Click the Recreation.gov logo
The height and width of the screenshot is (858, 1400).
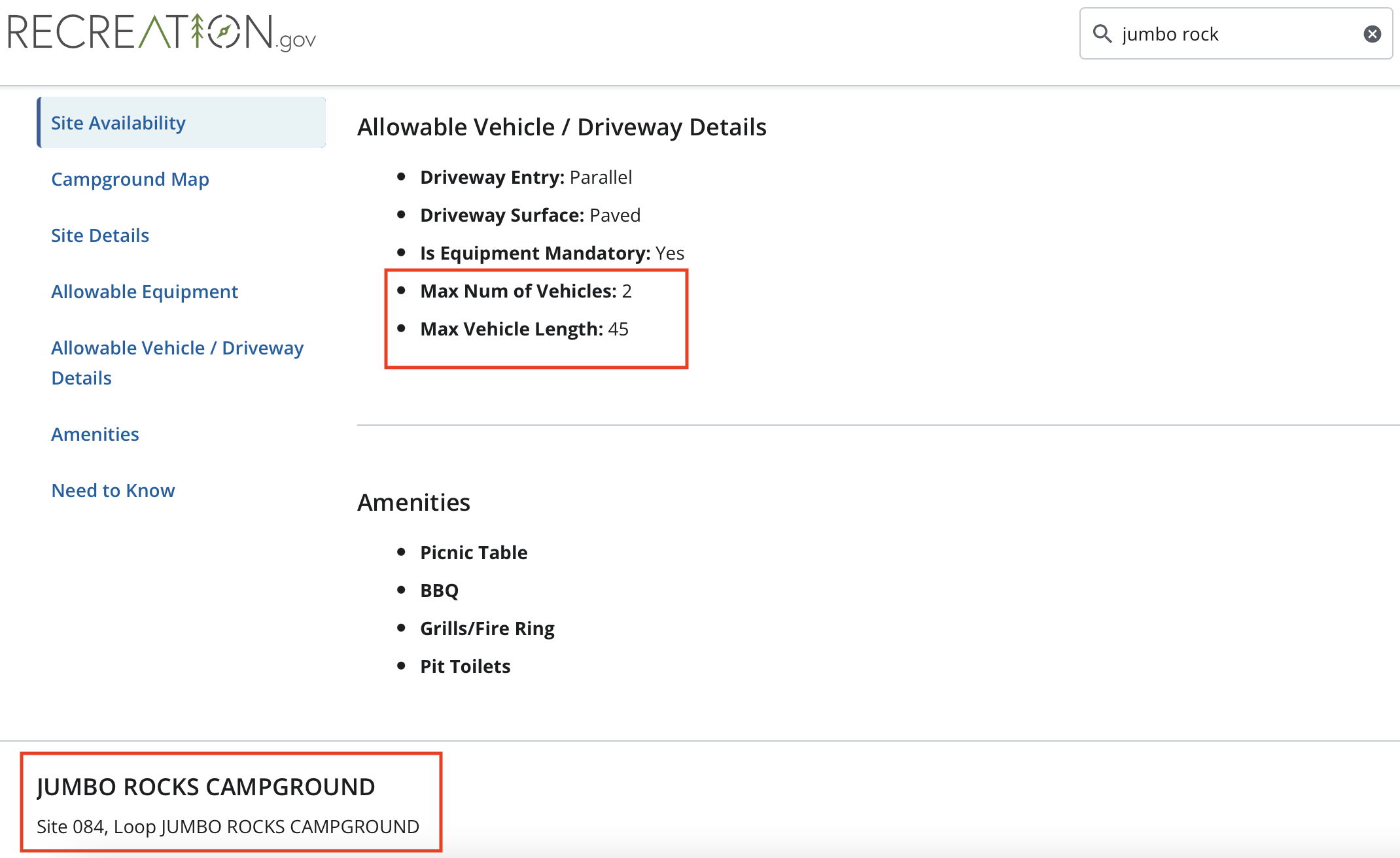162,33
